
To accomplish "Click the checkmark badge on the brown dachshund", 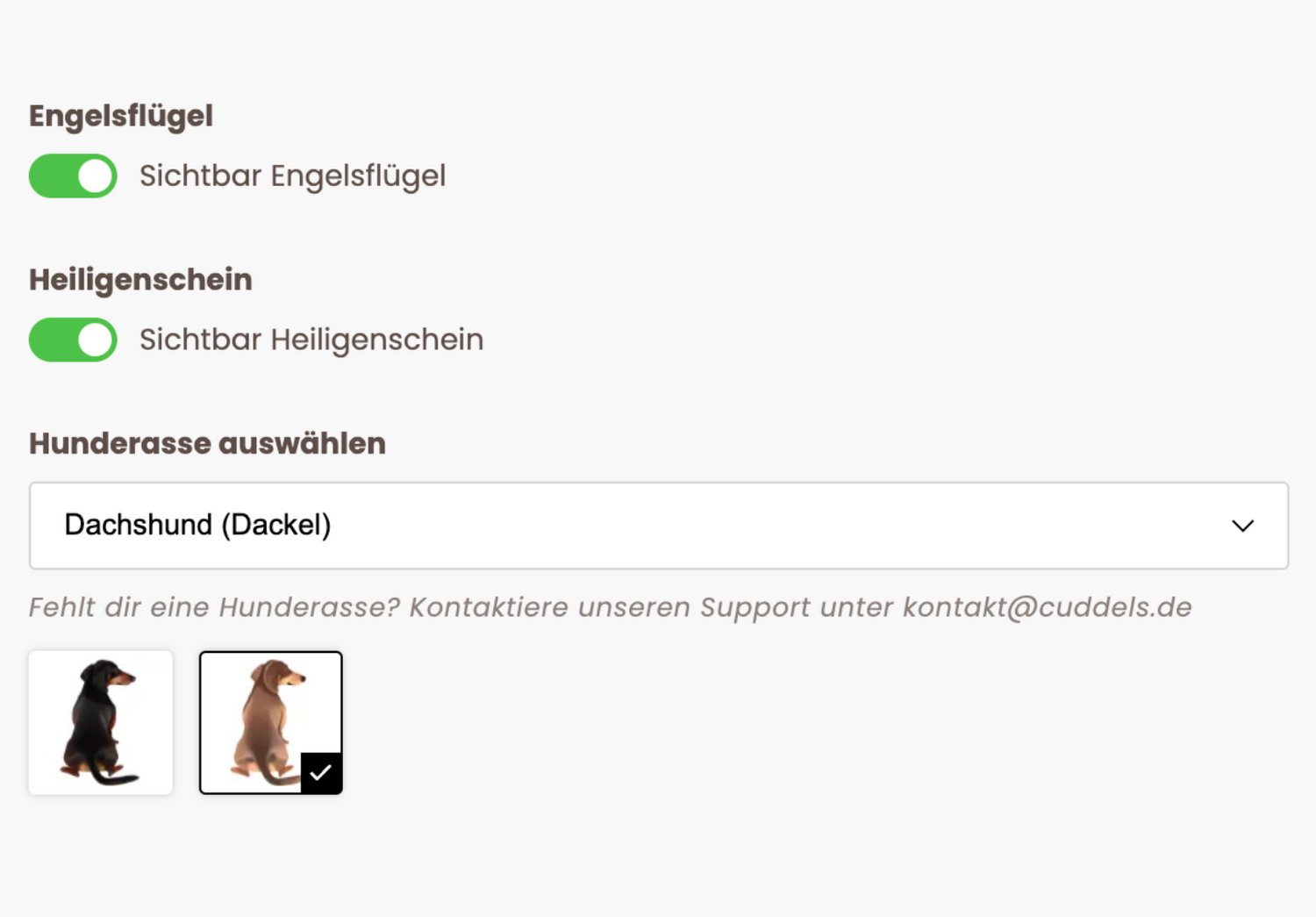I will (321, 773).
